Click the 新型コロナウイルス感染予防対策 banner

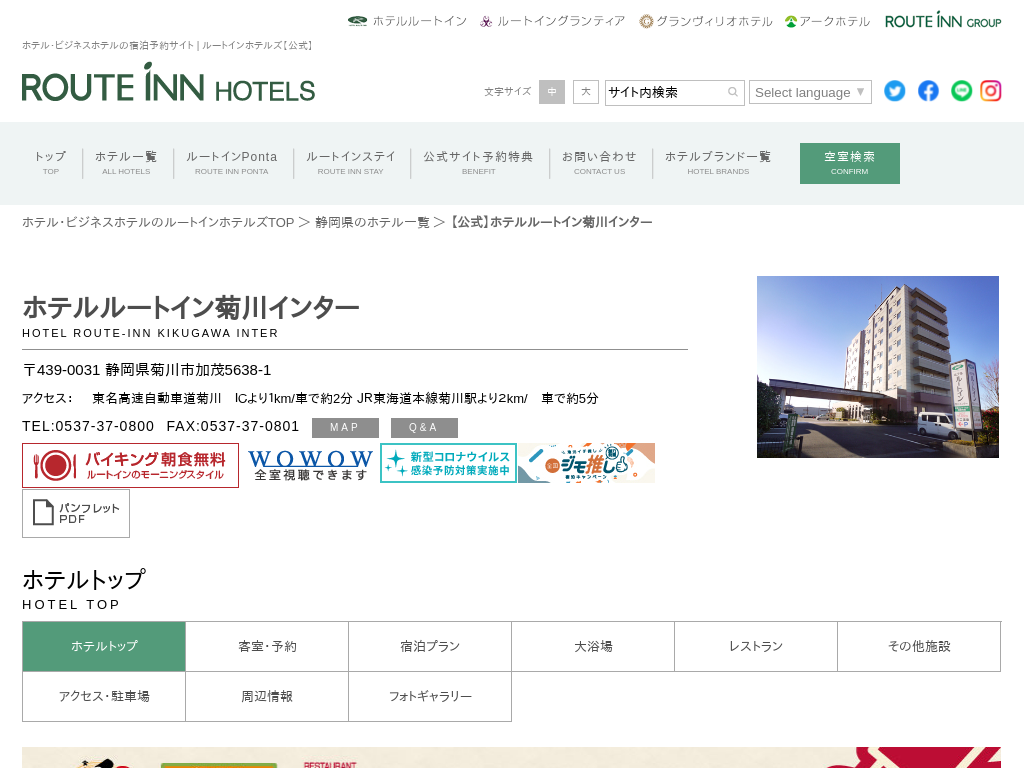(x=449, y=463)
